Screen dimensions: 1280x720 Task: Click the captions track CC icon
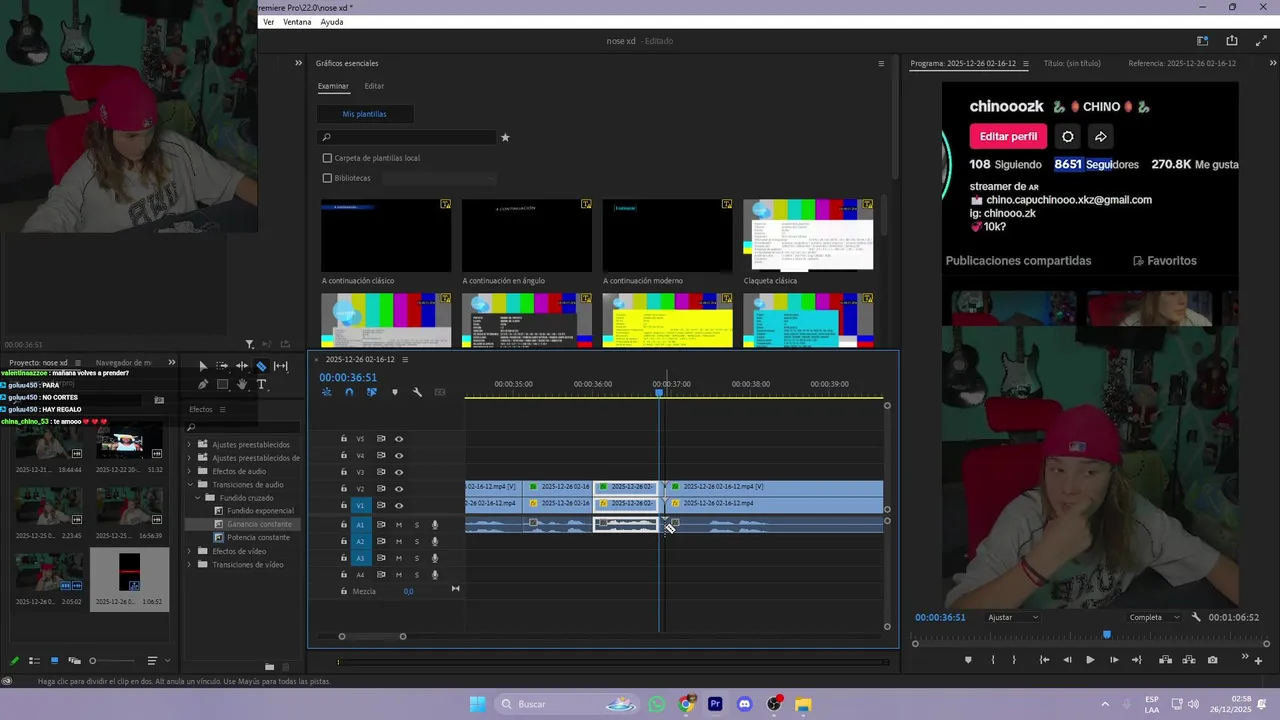point(440,392)
